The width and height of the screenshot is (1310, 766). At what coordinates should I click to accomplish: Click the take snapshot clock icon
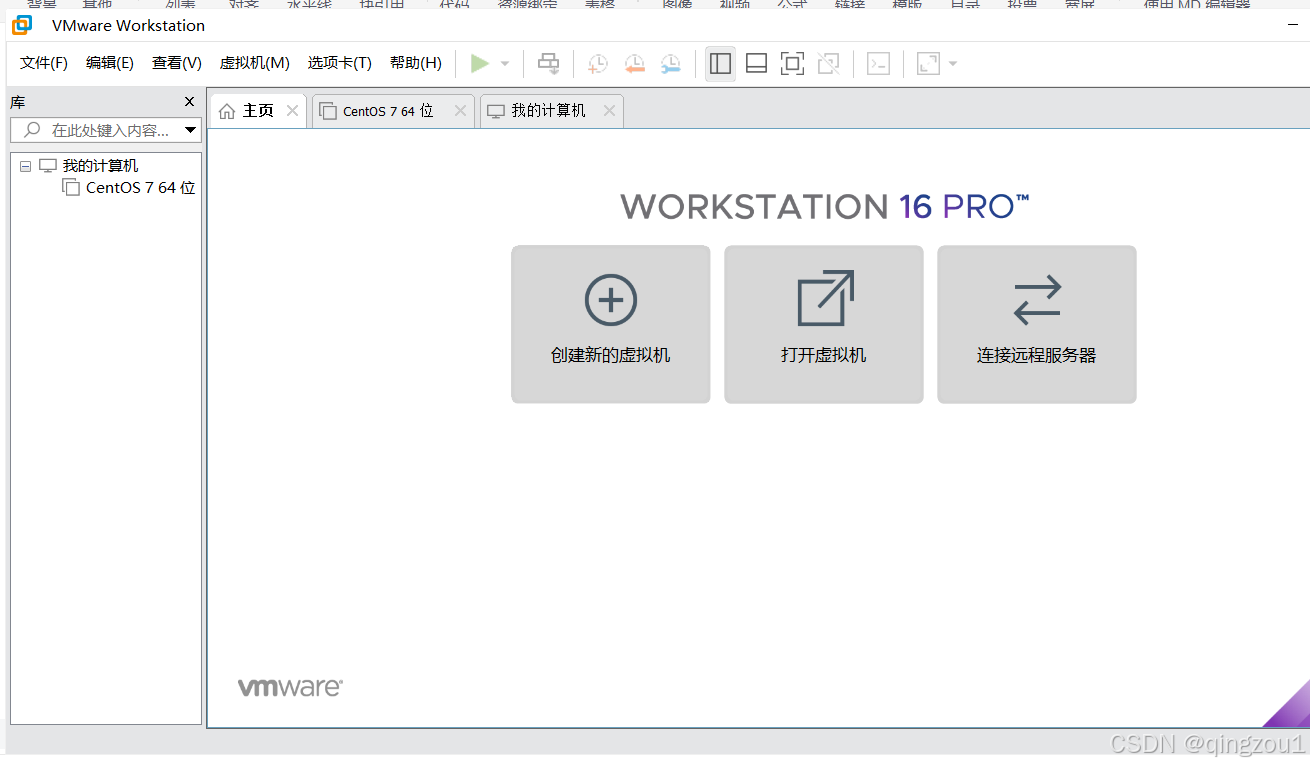point(597,64)
